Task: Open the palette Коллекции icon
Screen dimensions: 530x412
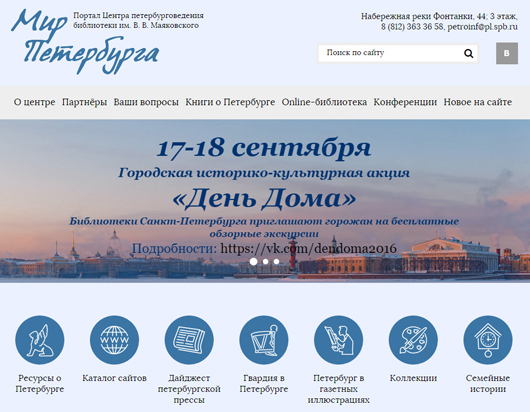Action: click(x=413, y=340)
